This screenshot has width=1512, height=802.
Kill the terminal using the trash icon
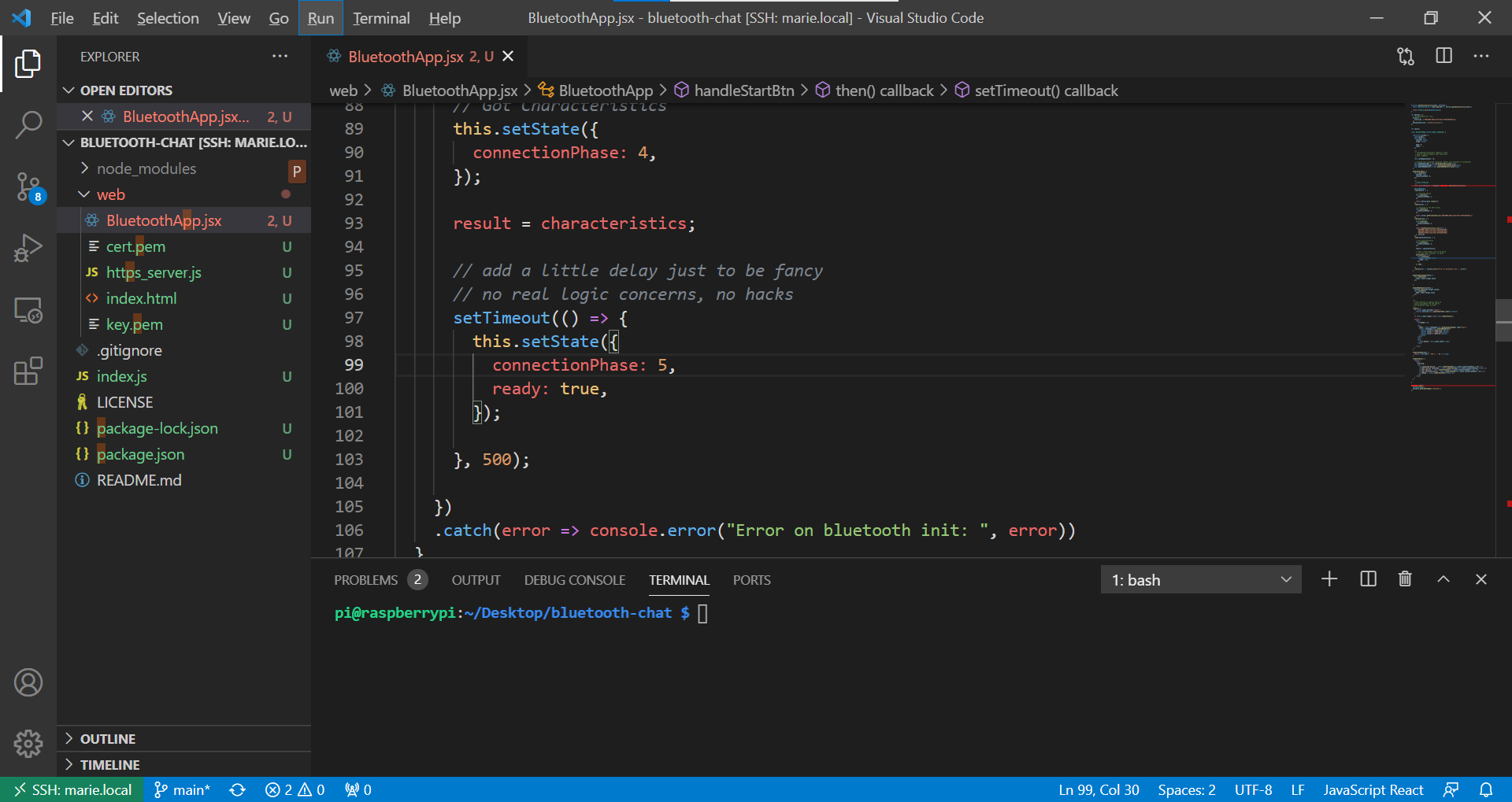[x=1405, y=579]
